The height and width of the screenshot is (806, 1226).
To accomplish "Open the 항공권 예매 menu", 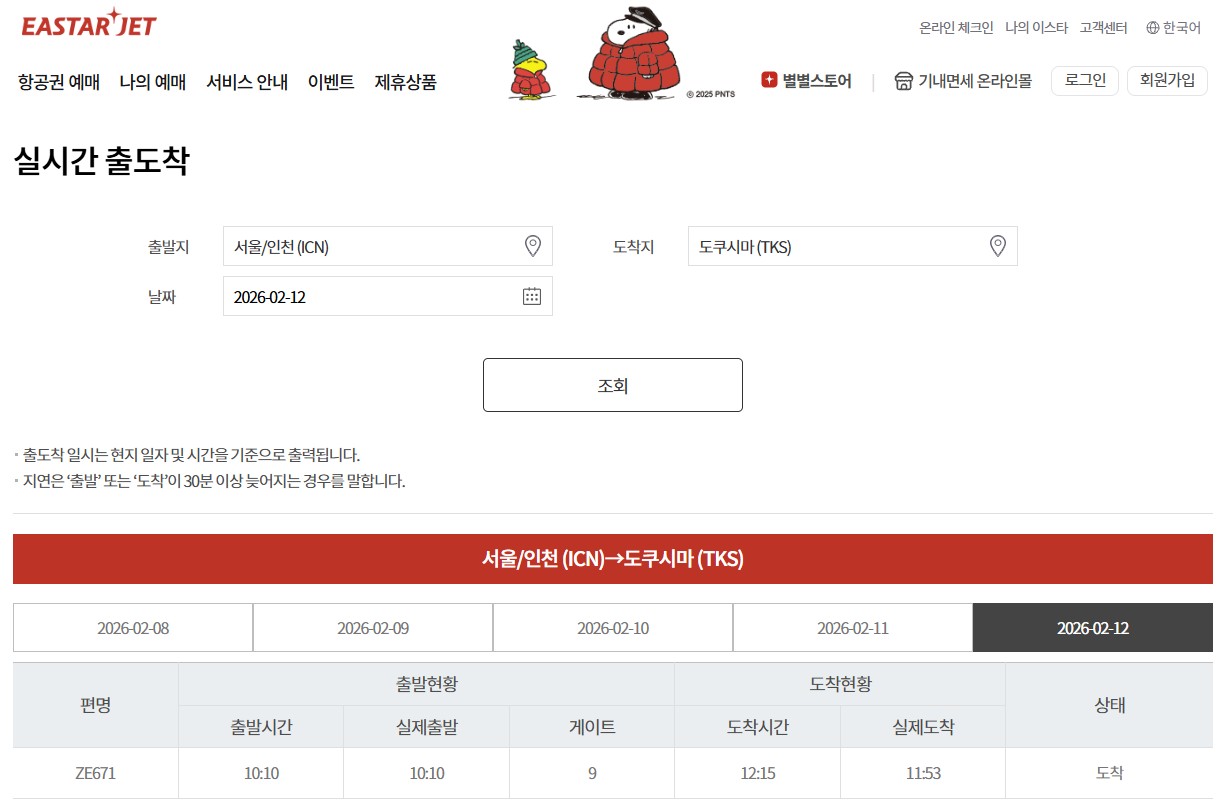I will 59,82.
